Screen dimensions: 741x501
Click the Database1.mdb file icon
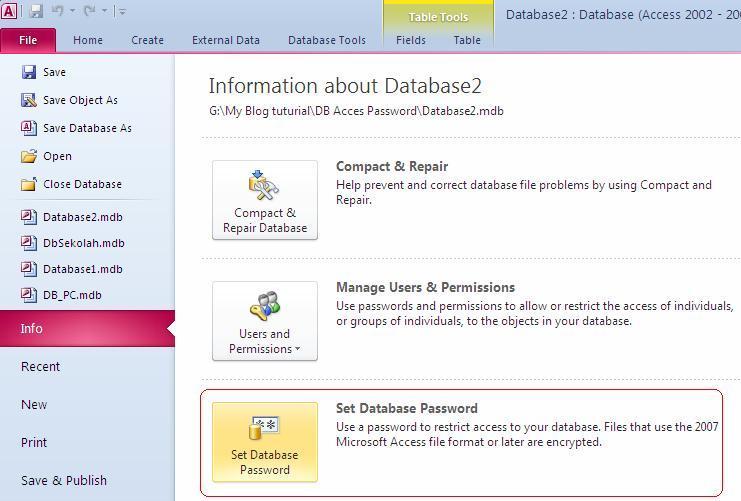point(29,269)
